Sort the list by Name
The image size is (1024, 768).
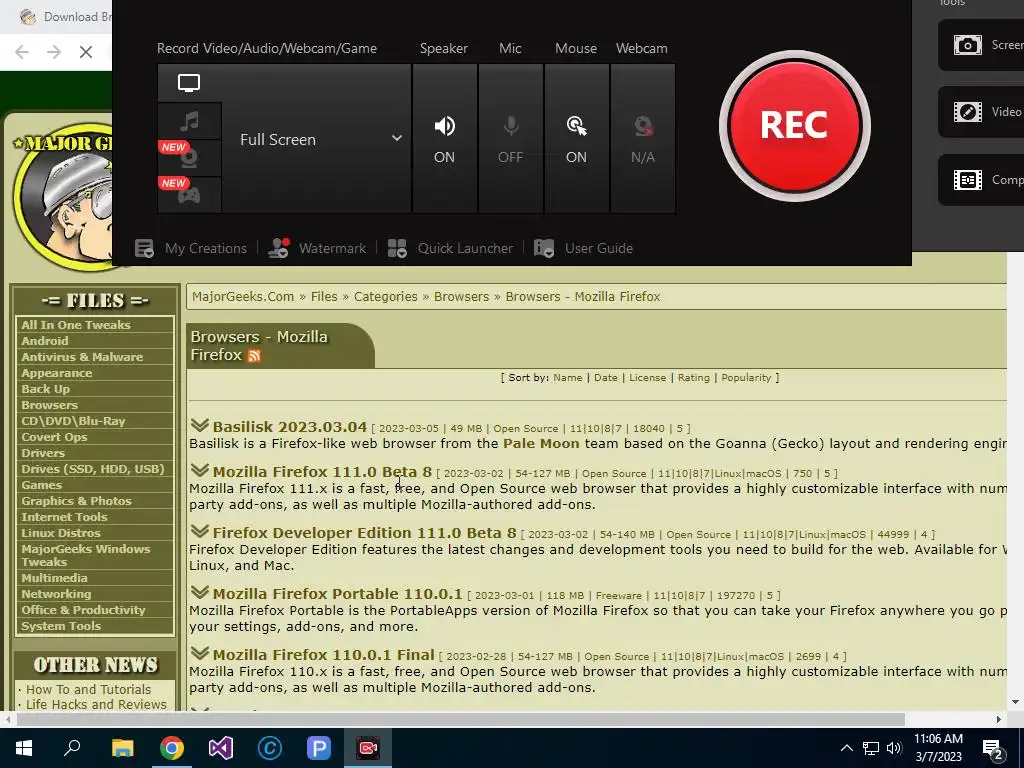pyautogui.click(x=568, y=377)
